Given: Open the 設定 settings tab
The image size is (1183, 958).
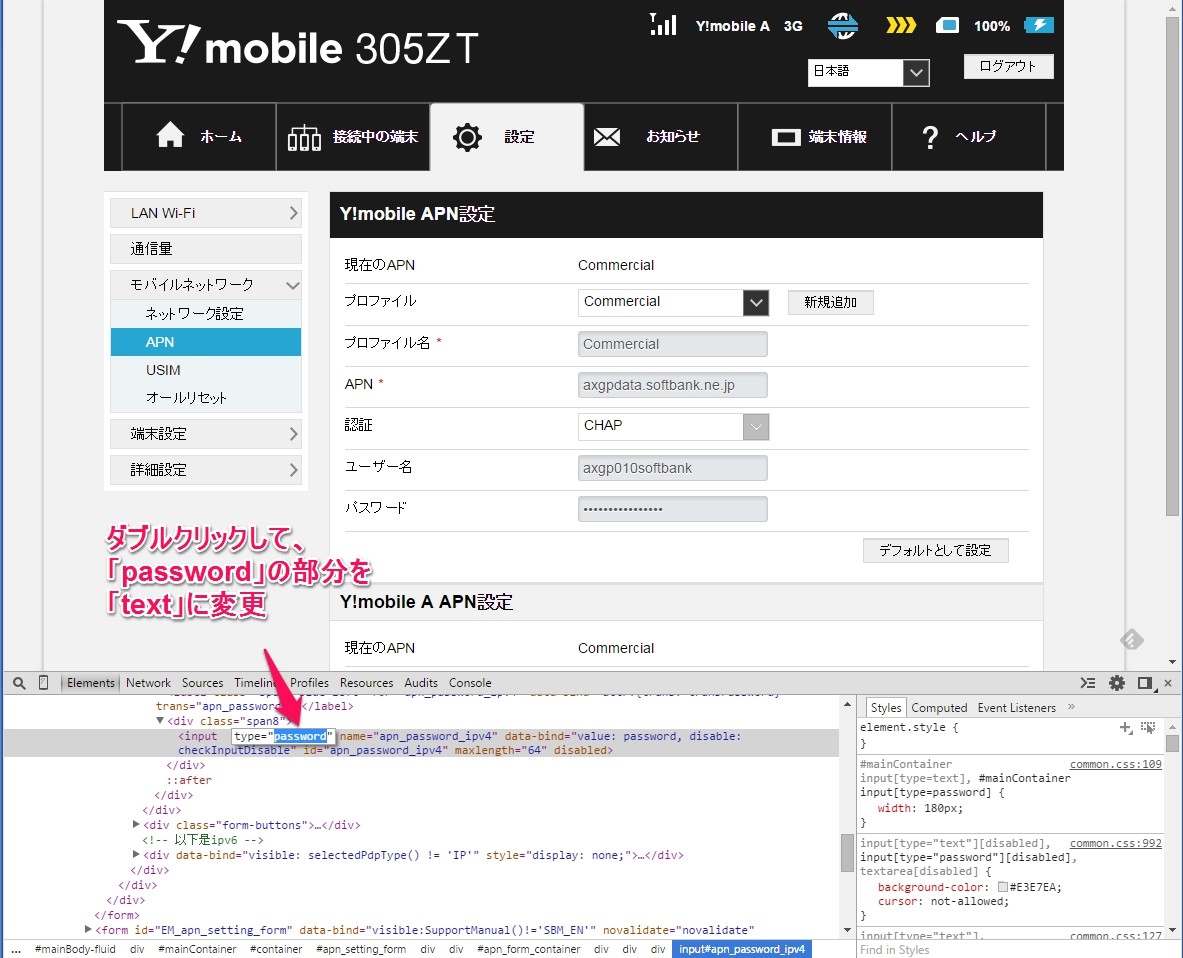Looking at the screenshot, I should [x=507, y=137].
